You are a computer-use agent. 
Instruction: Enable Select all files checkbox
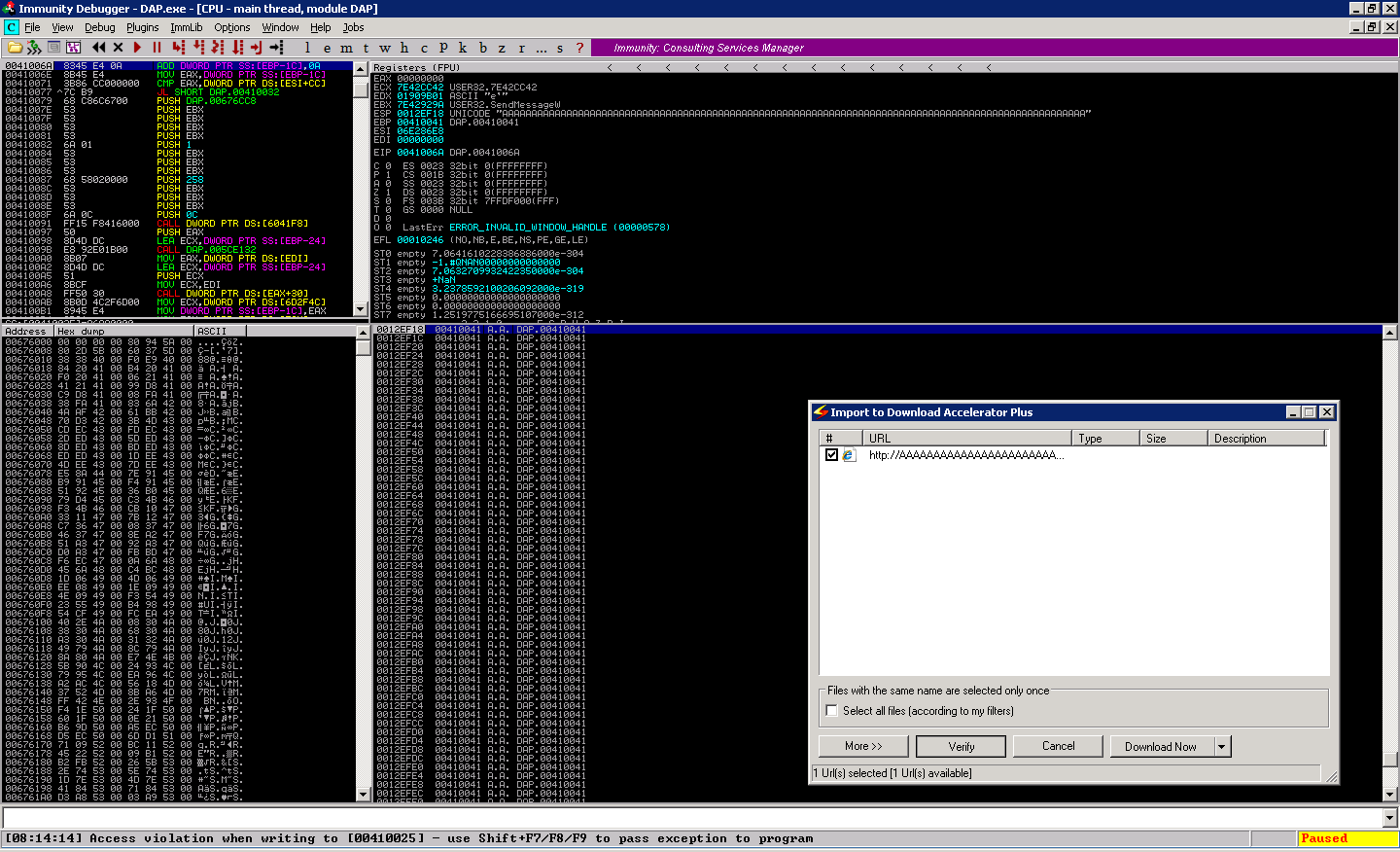(x=831, y=711)
